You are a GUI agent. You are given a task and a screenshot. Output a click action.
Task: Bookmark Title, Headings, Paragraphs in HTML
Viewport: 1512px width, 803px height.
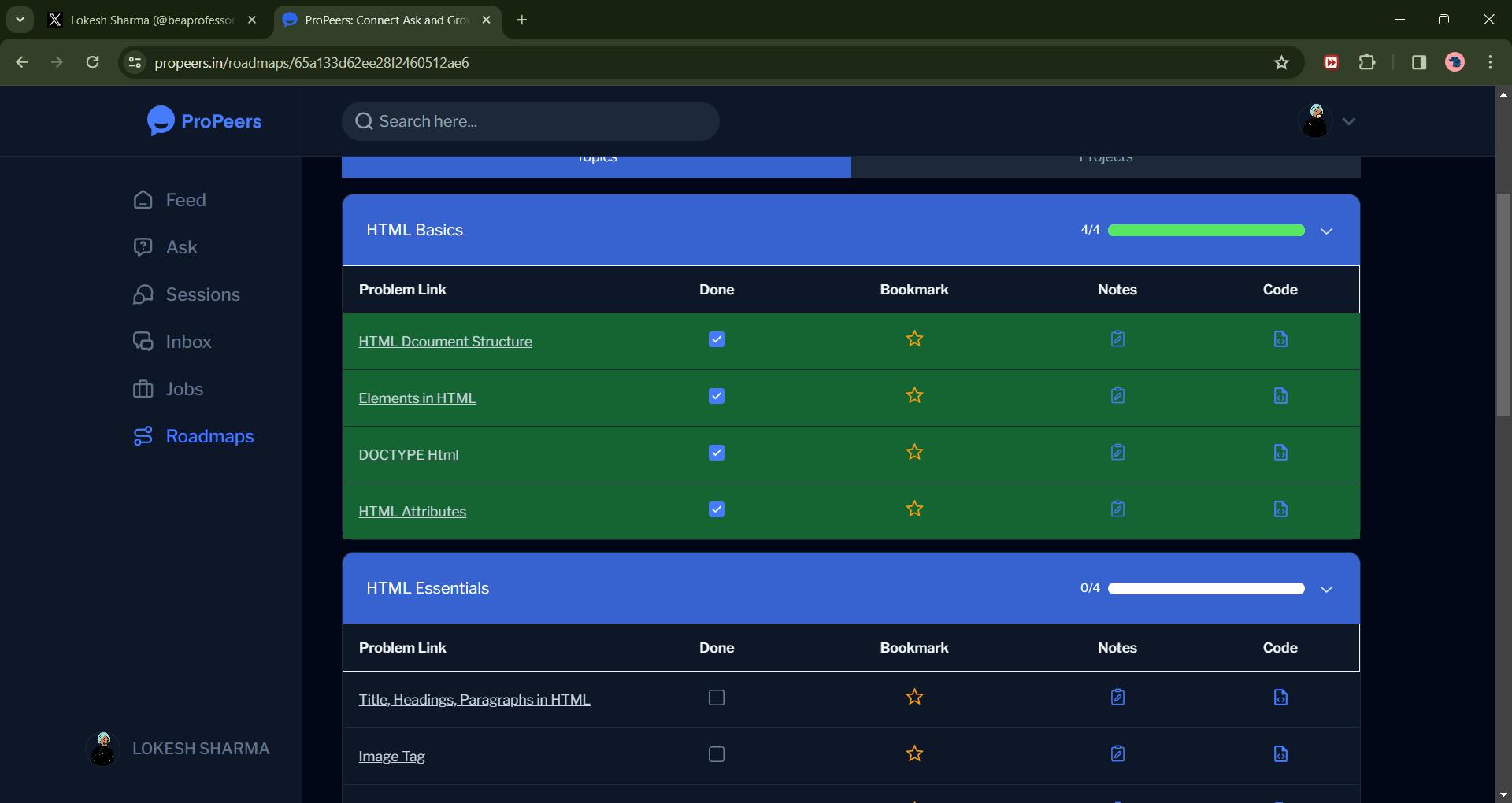pos(914,698)
